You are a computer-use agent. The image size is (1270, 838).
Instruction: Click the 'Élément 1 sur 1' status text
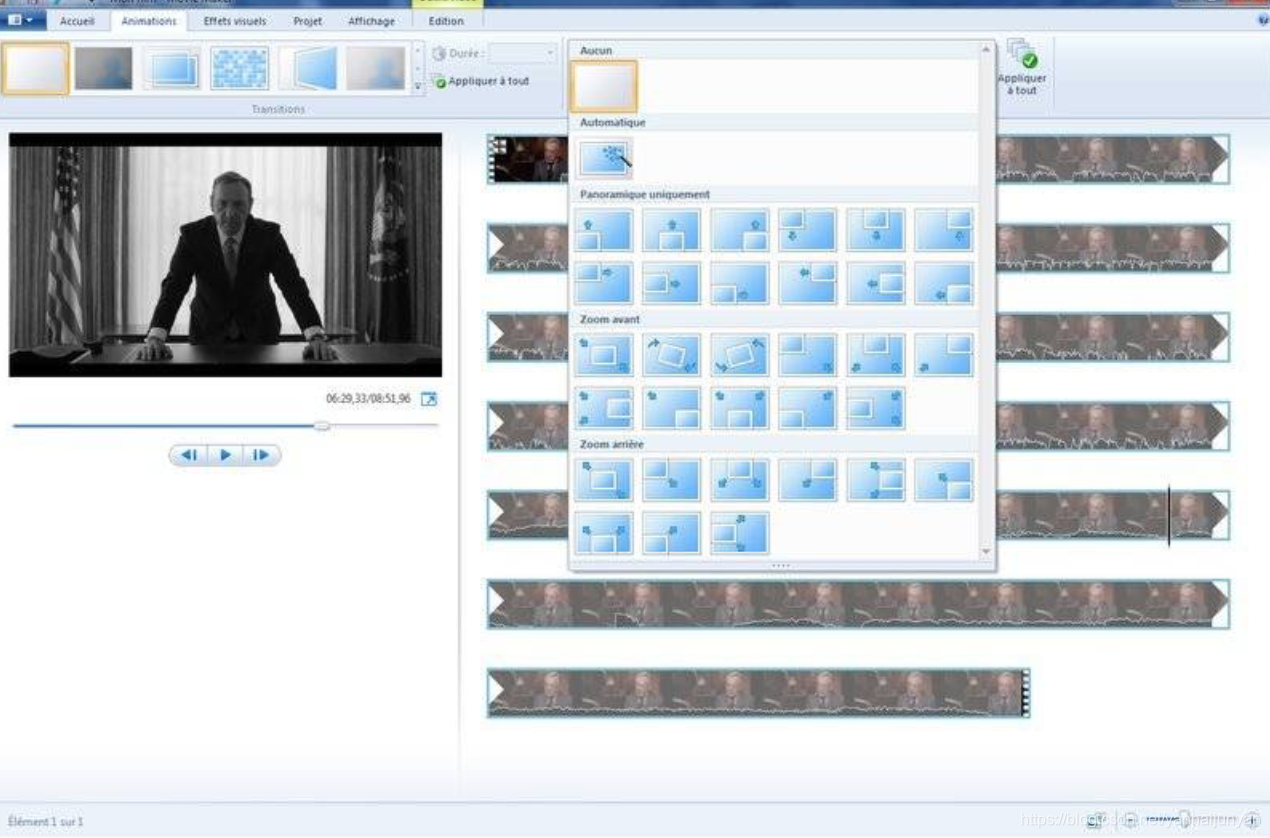pyautogui.click(x=46, y=821)
